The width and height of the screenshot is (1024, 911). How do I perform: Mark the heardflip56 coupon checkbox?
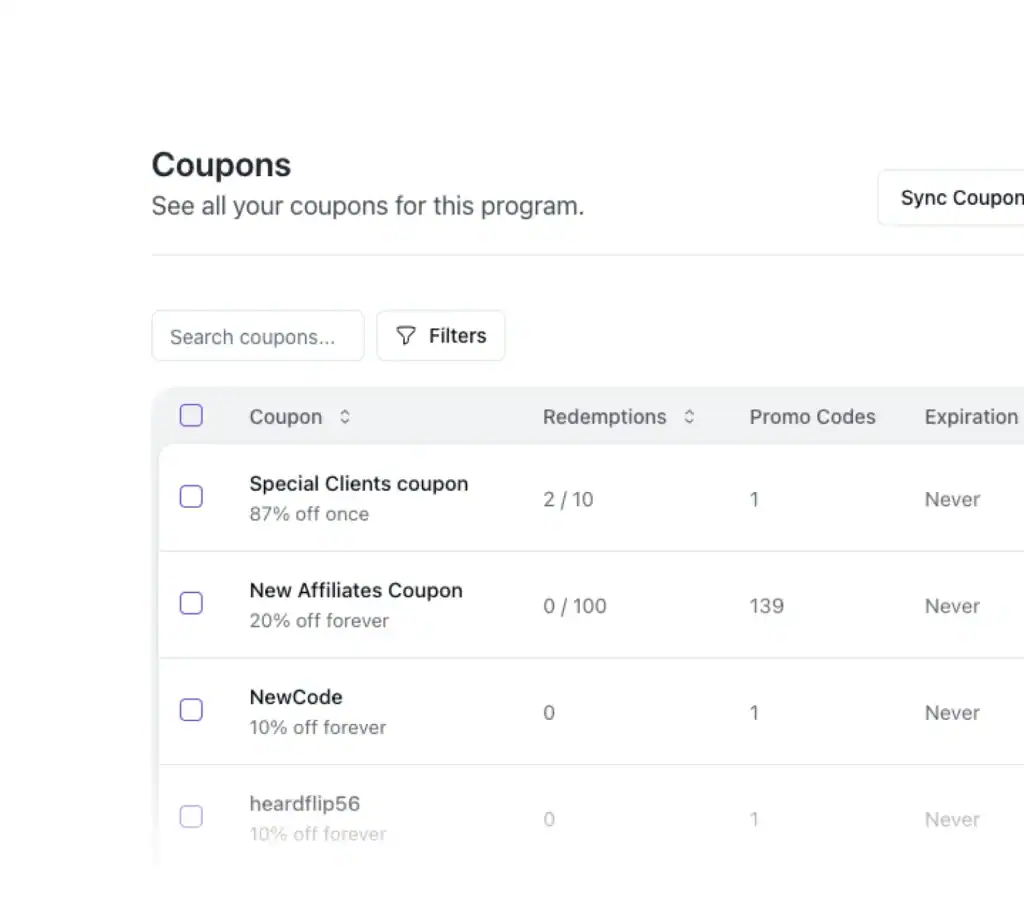tap(191, 817)
